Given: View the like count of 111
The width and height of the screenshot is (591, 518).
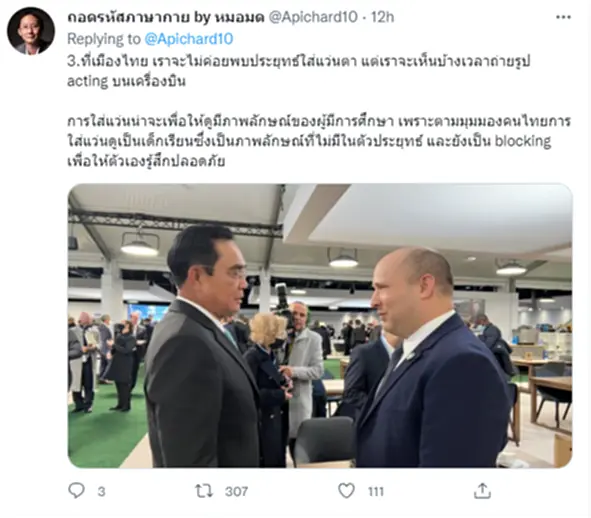Looking at the screenshot, I should [x=376, y=492].
